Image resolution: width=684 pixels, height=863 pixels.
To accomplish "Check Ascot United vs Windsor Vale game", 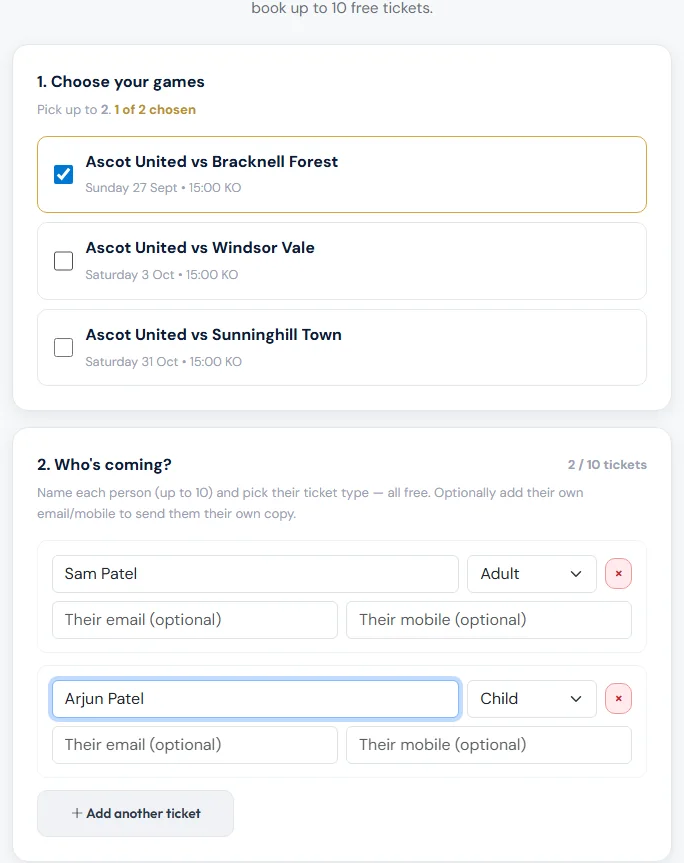I will [x=63, y=261].
